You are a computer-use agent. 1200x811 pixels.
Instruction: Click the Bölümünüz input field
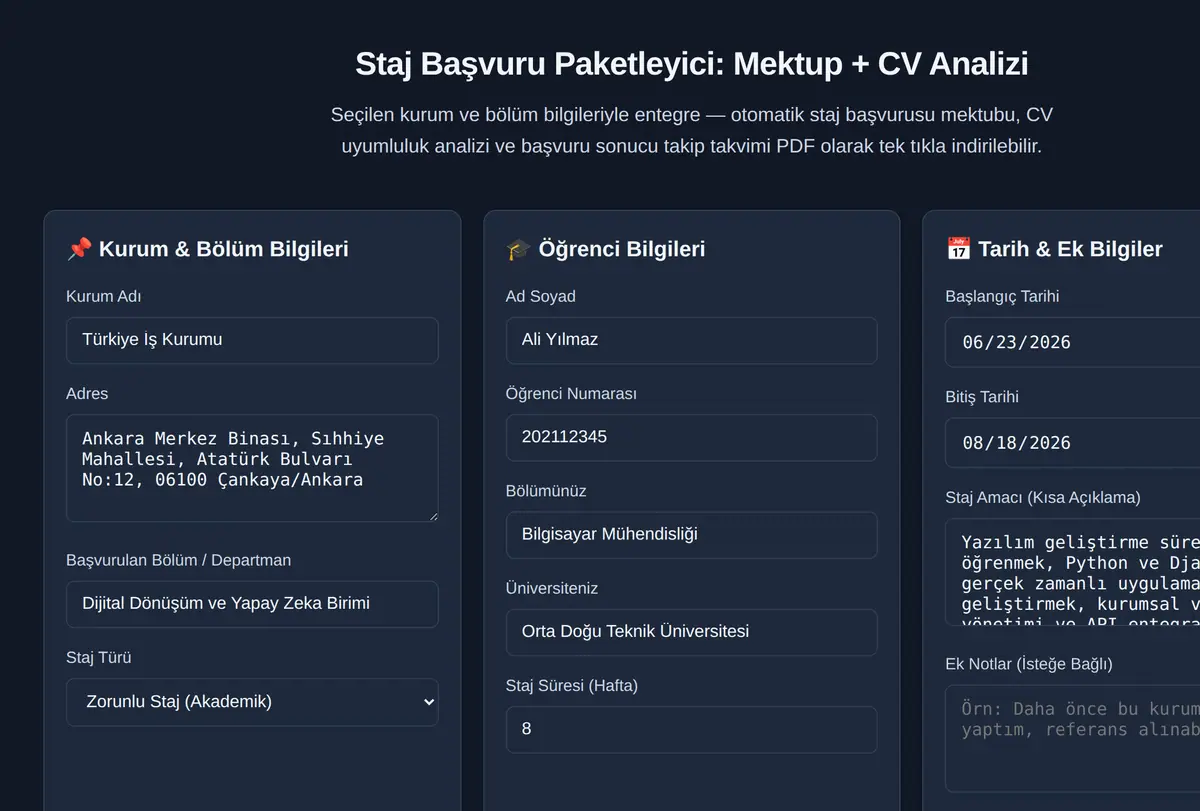[x=691, y=535]
